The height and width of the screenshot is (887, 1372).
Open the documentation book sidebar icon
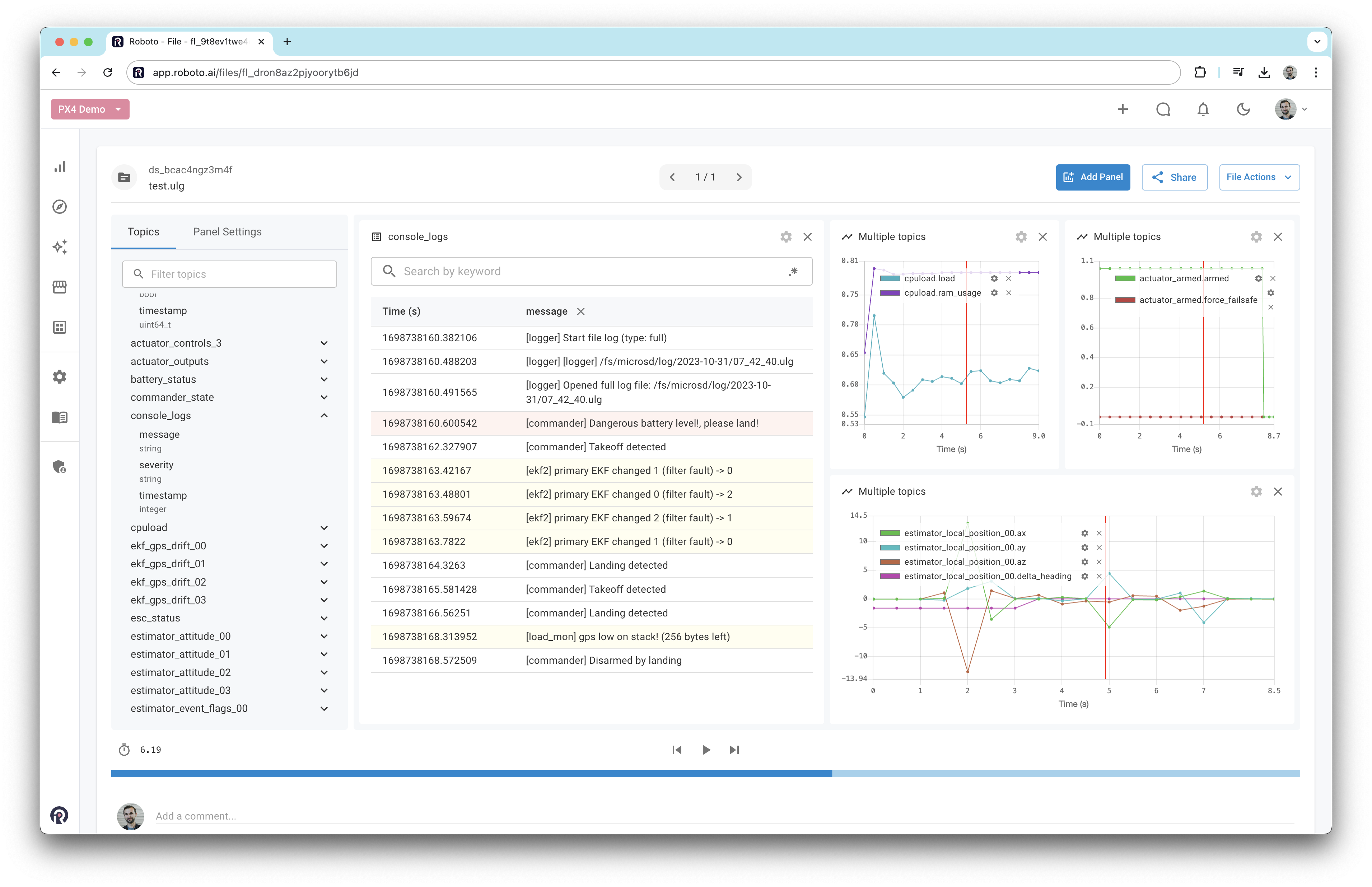coord(60,417)
